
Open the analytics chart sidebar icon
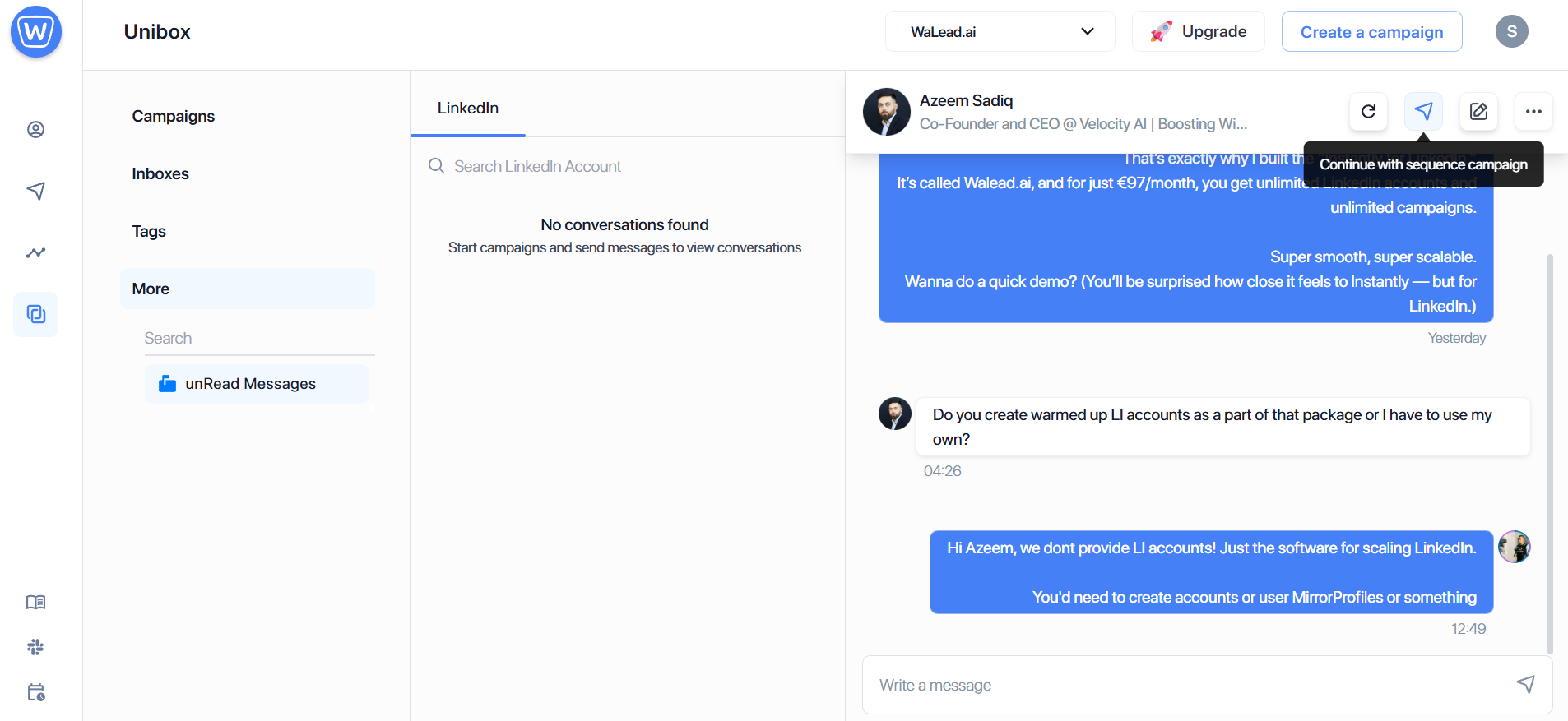pyautogui.click(x=35, y=252)
